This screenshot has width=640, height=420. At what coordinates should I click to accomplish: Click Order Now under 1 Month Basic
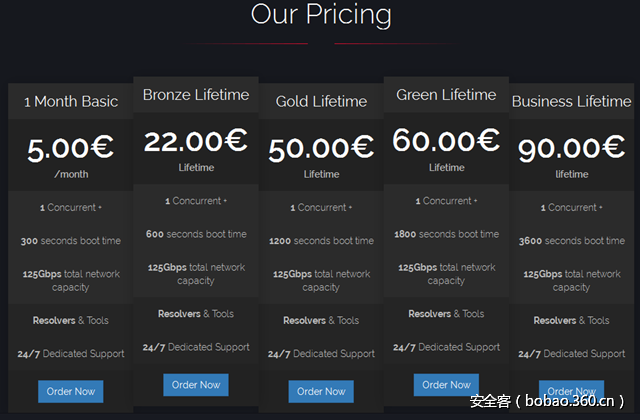point(70,391)
